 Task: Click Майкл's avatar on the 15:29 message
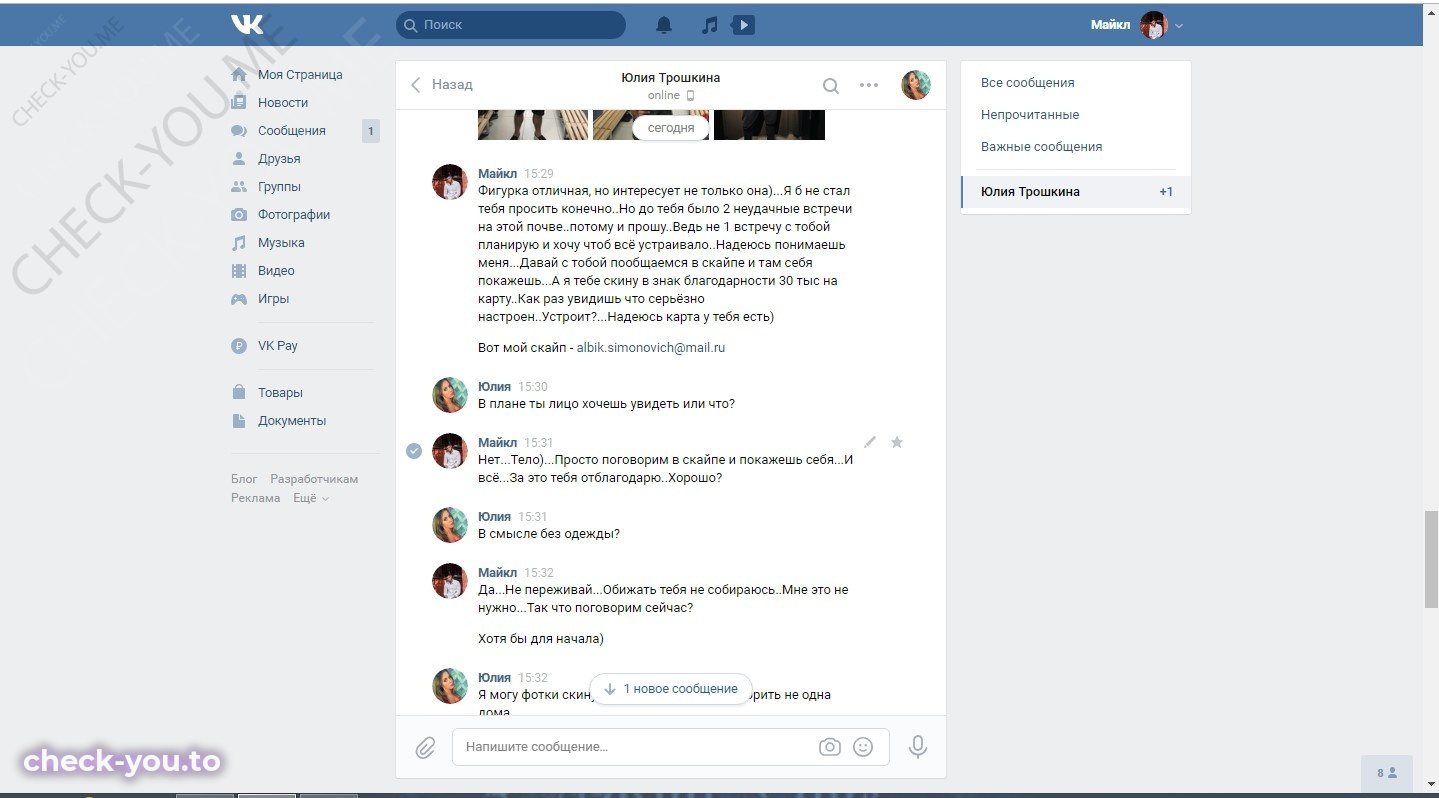click(x=450, y=182)
